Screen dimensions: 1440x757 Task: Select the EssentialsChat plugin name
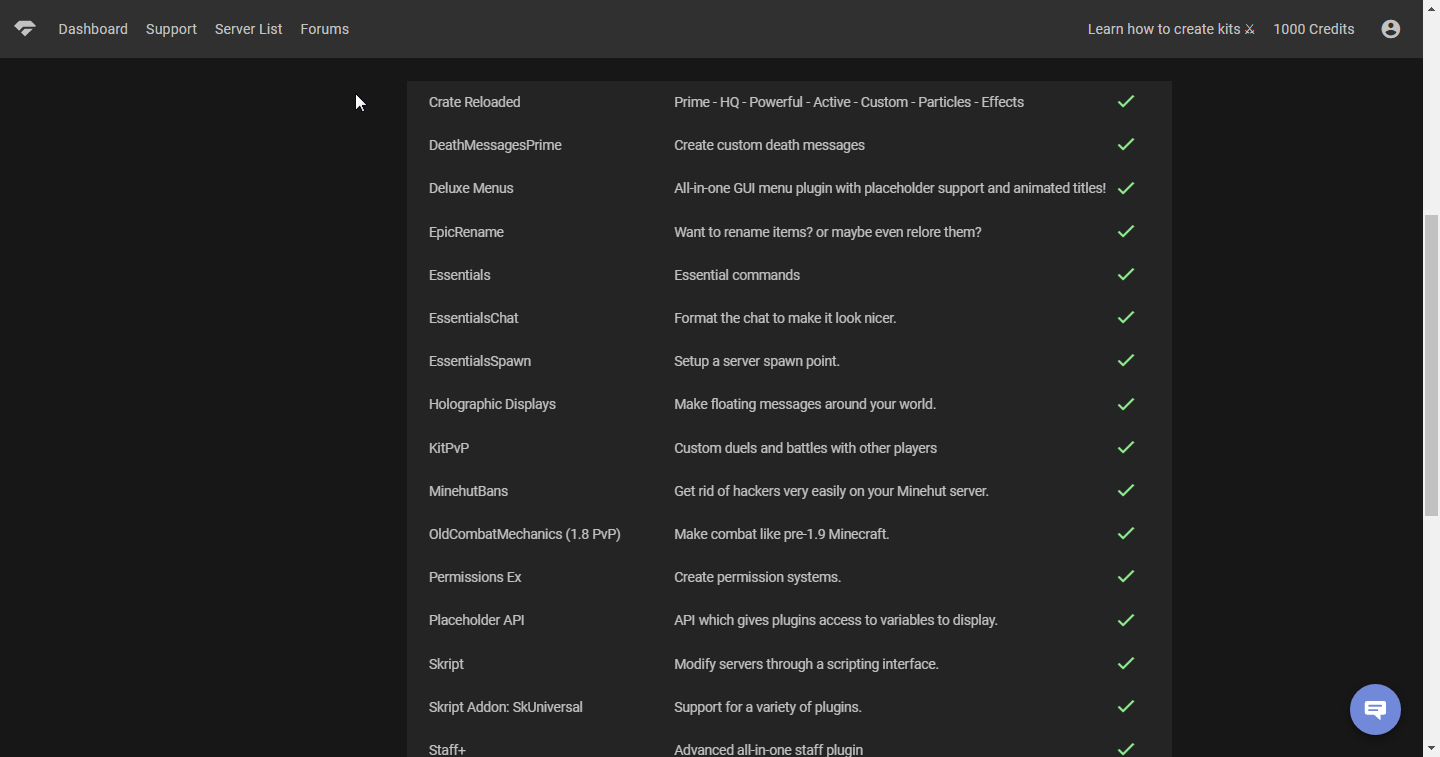pos(474,318)
